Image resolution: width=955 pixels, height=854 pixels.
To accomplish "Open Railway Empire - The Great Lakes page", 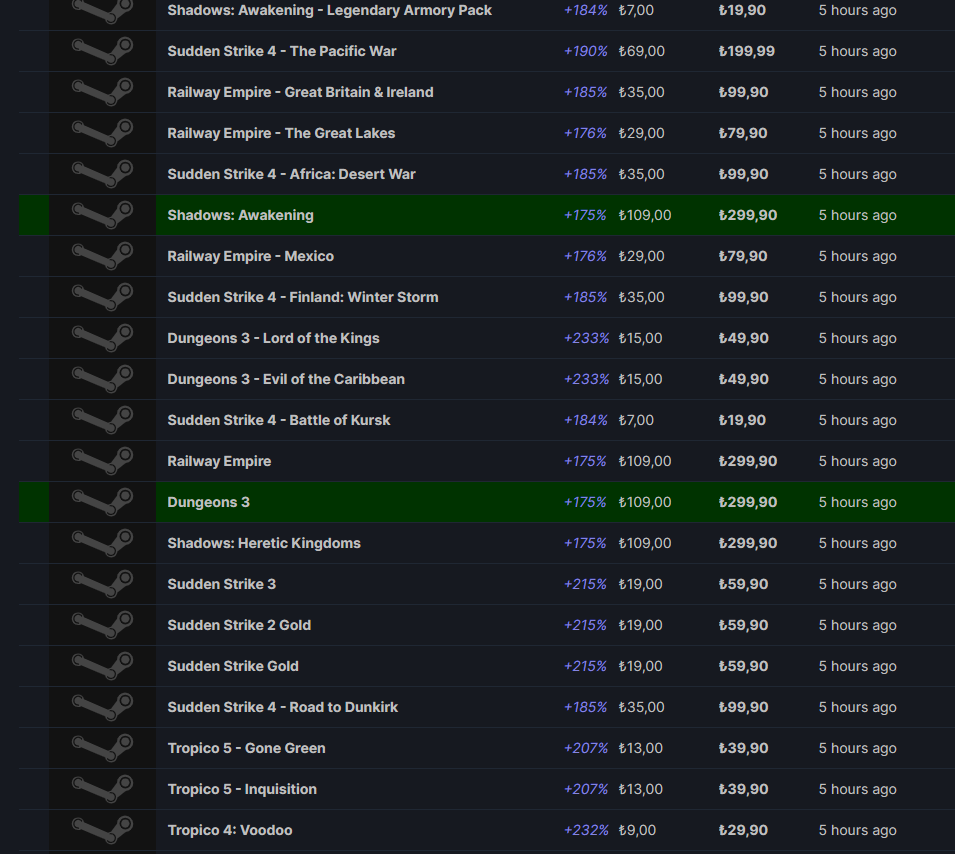I will click(x=281, y=133).
